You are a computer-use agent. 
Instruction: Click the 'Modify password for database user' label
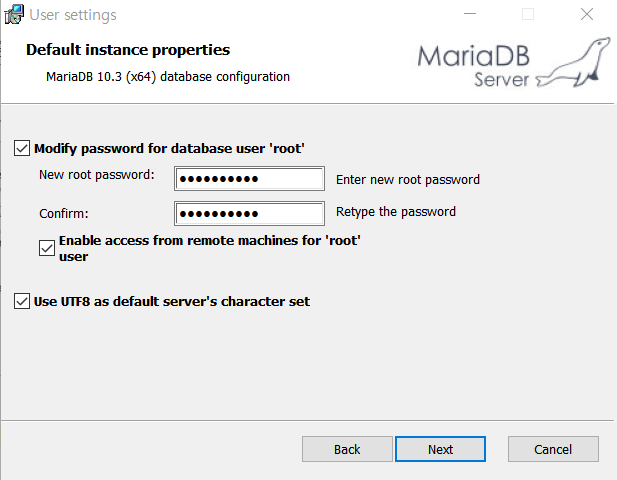[169, 148]
